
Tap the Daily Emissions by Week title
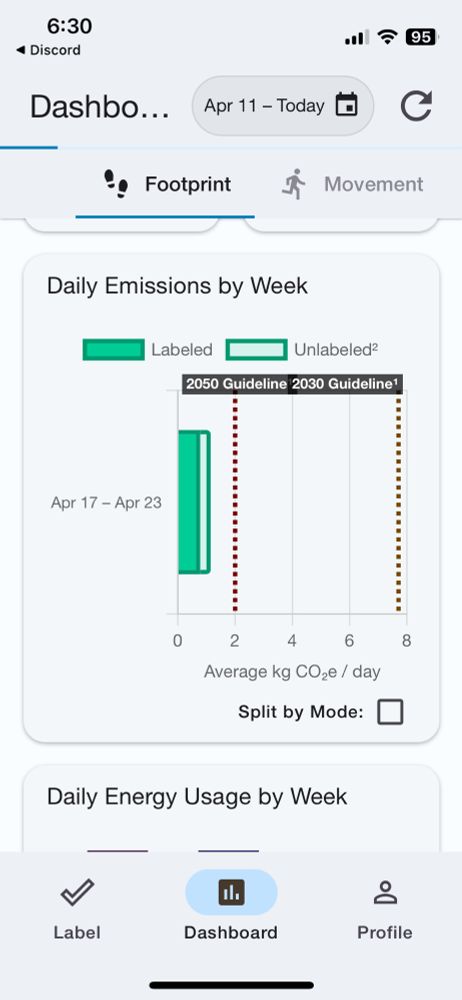177,286
